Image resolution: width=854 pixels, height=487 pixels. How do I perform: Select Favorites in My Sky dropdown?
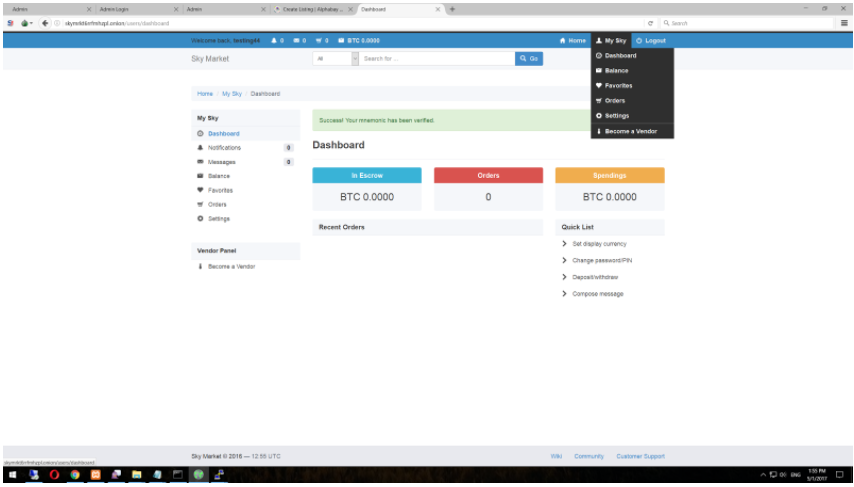pyautogui.click(x=632, y=86)
